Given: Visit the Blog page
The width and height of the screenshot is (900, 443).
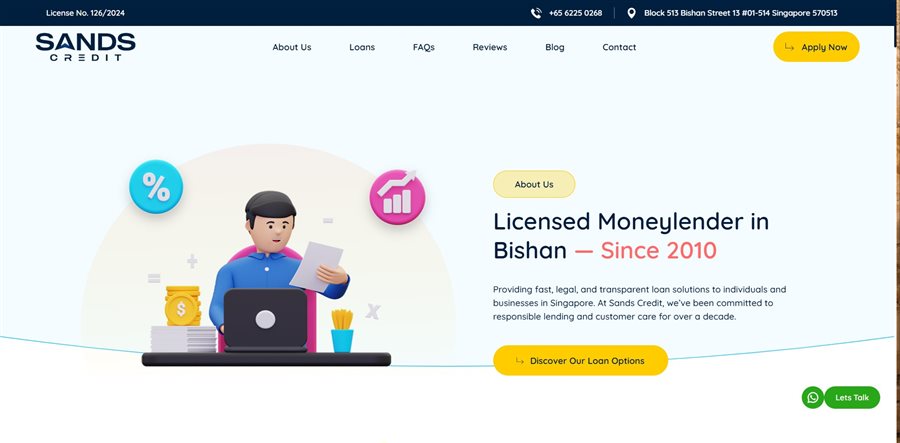Looking at the screenshot, I should point(555,47).
